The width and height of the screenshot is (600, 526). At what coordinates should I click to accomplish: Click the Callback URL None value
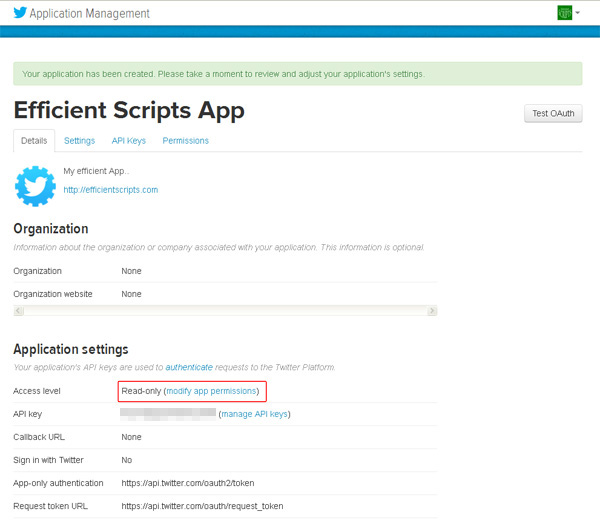pos(131,437)
